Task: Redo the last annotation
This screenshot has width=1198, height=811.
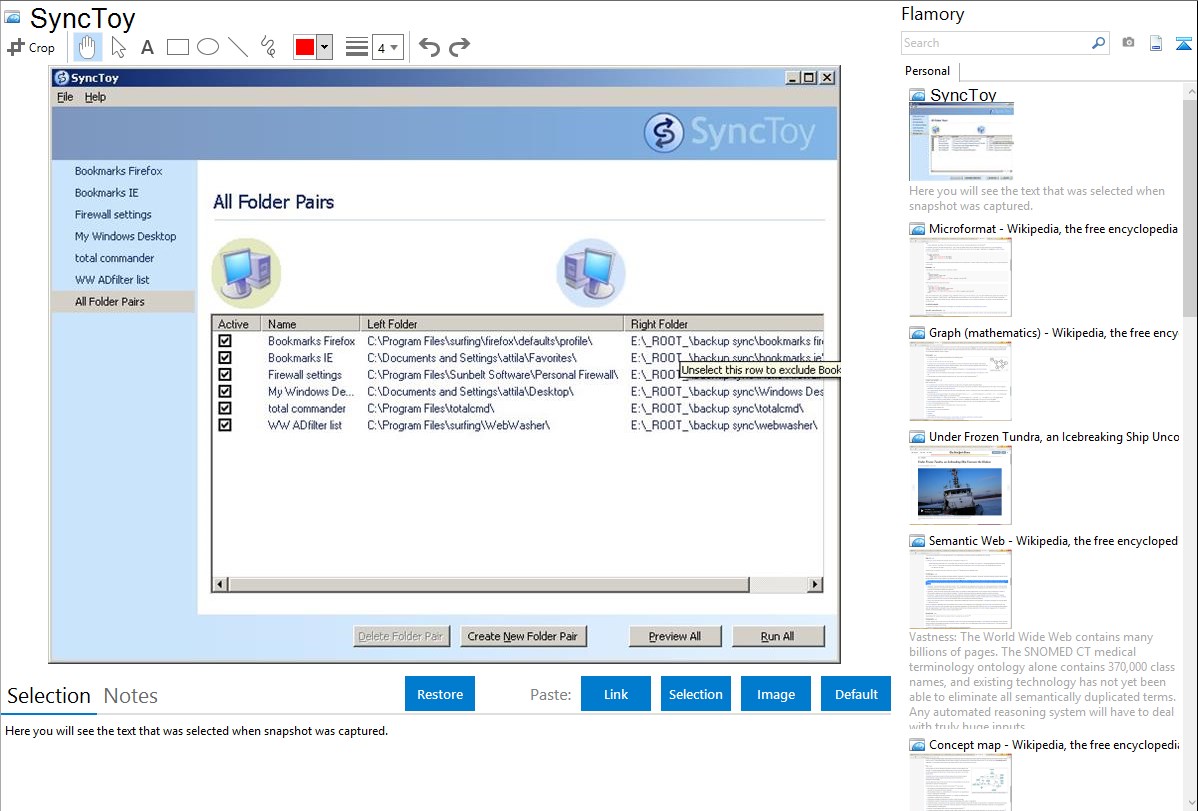Action: tap(459, 47)
